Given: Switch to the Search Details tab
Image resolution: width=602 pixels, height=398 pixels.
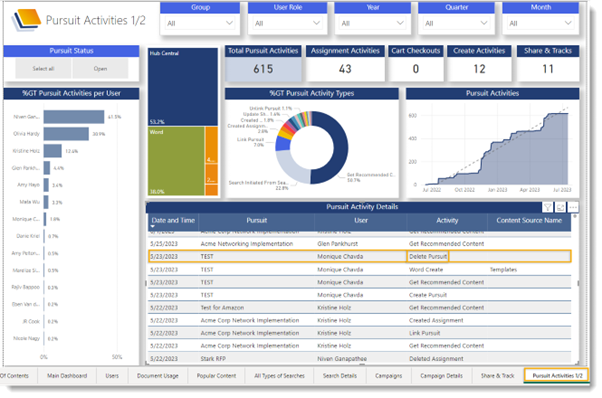Looking at the screenshot, I should point(340,376).
